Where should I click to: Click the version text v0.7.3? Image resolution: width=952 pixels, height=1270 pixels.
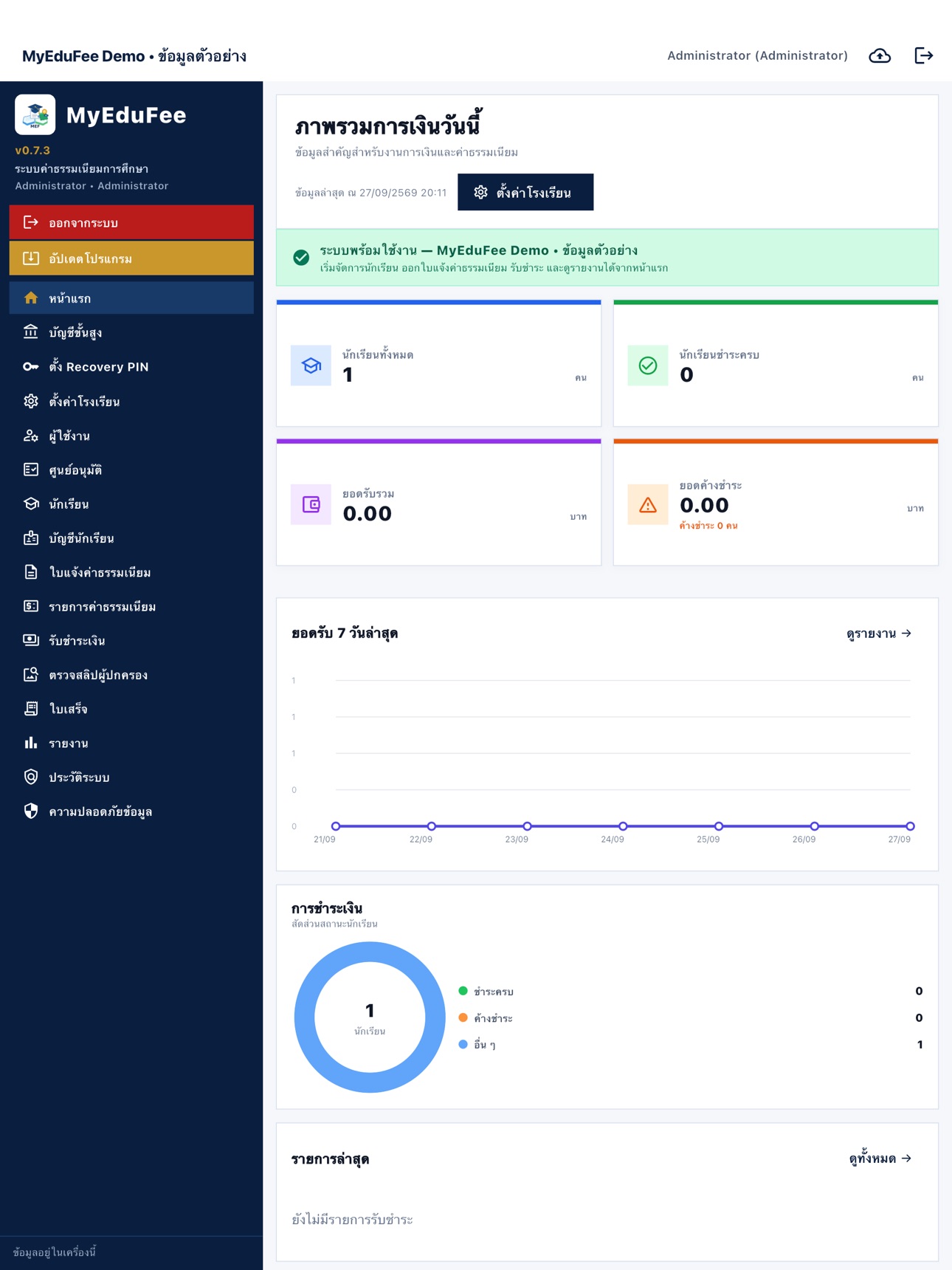coord(32,150)
